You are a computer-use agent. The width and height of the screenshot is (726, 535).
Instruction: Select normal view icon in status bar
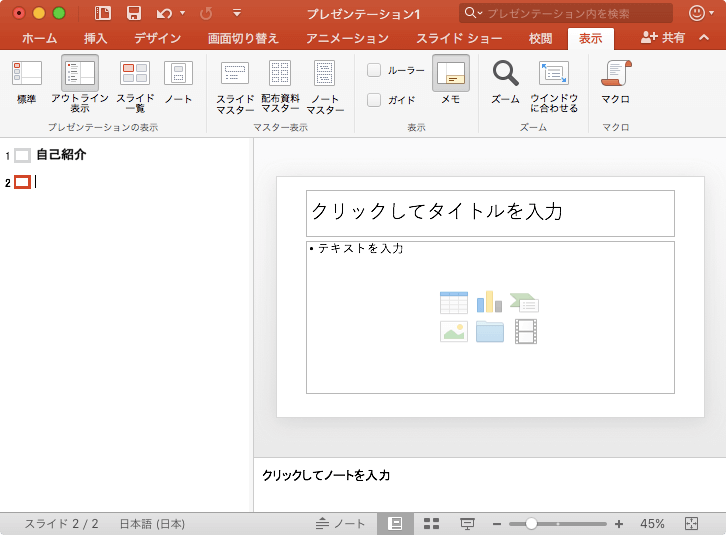click(396, 524)
